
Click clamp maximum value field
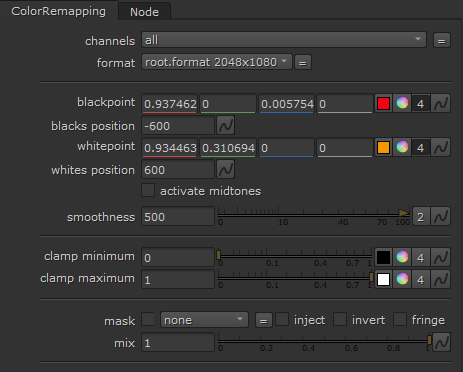coord(178,279)
